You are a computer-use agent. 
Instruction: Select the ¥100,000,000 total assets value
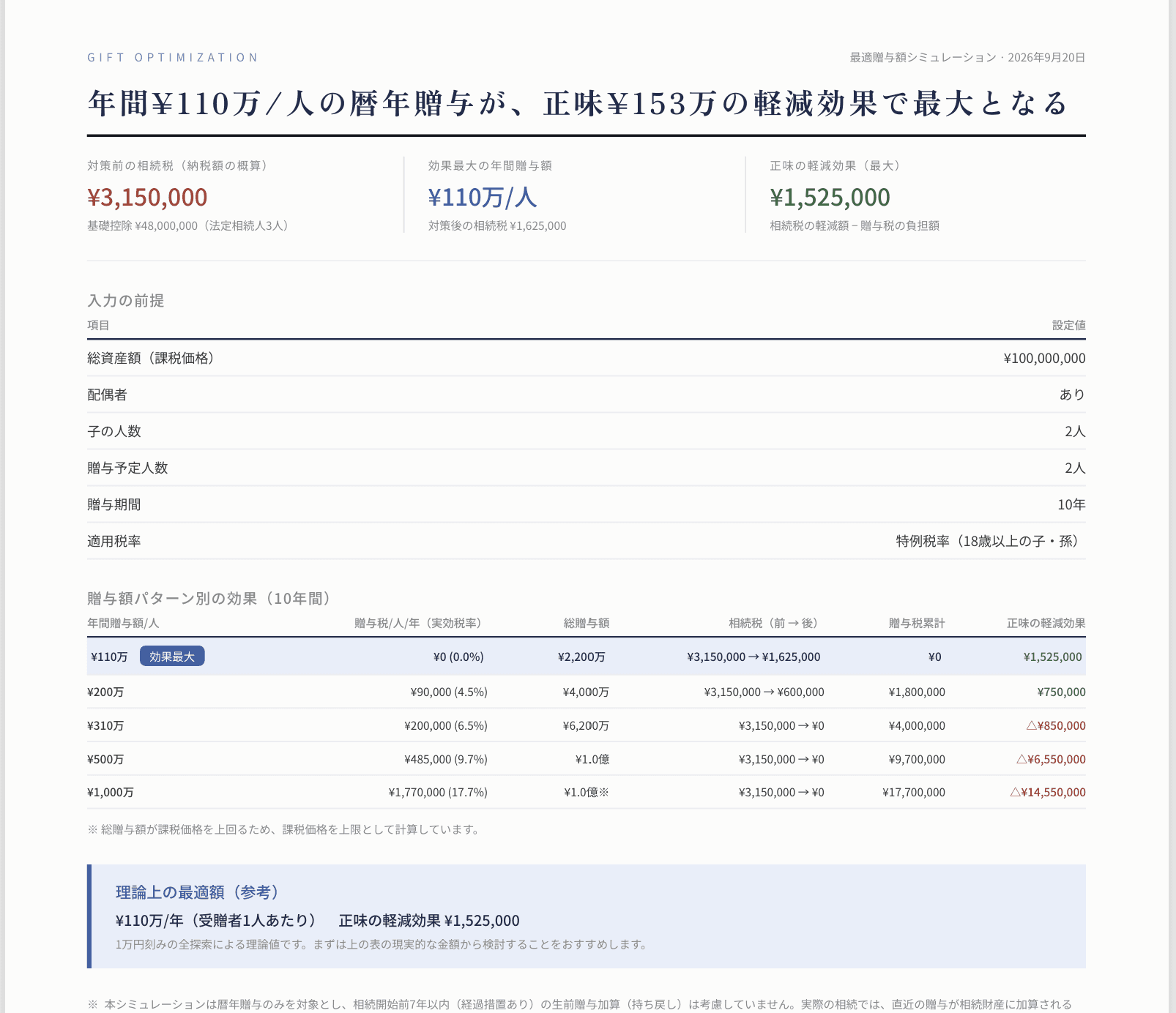[x=1044, y=359]
